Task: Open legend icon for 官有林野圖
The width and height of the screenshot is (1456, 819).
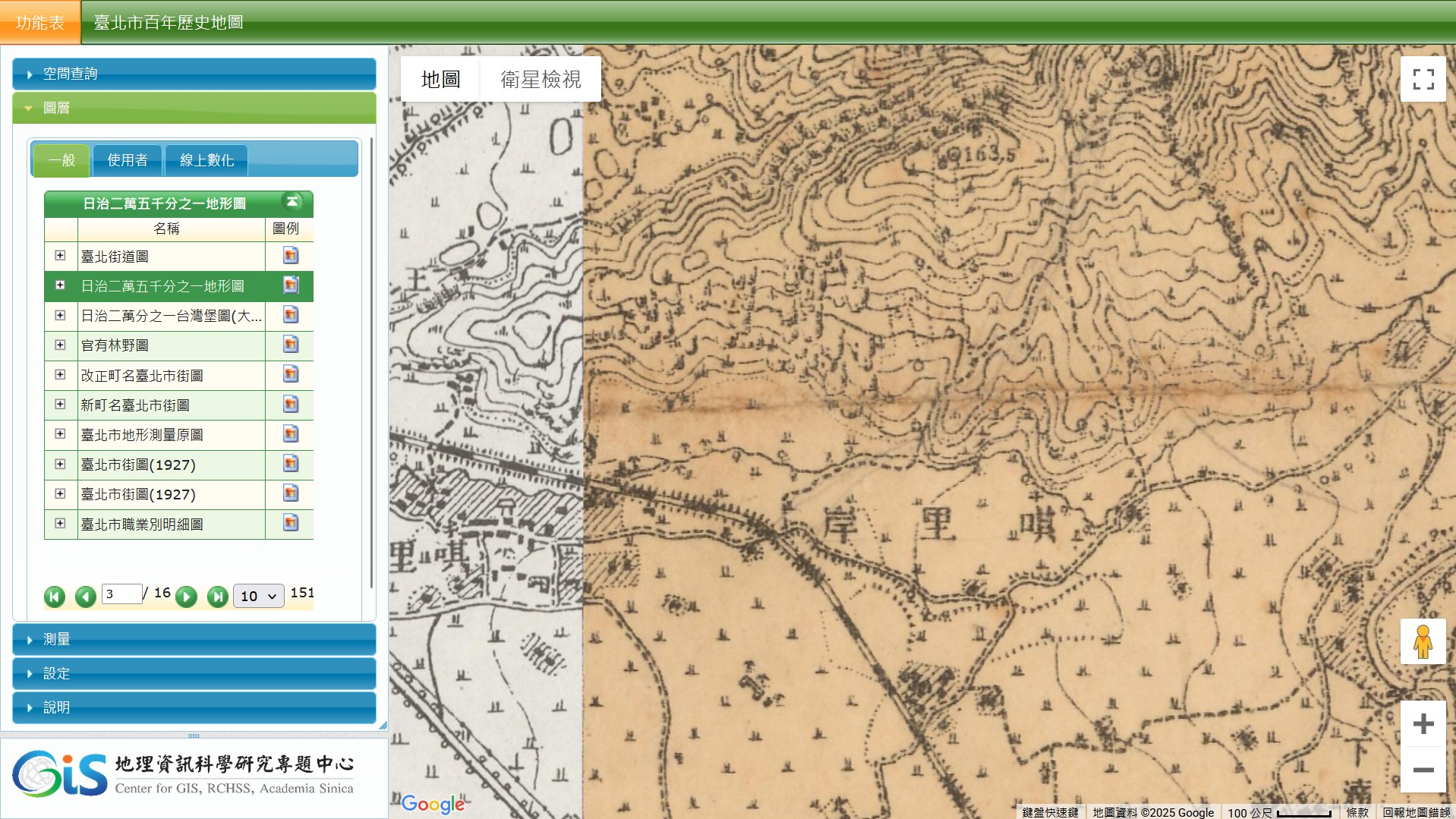Action: 290,345
